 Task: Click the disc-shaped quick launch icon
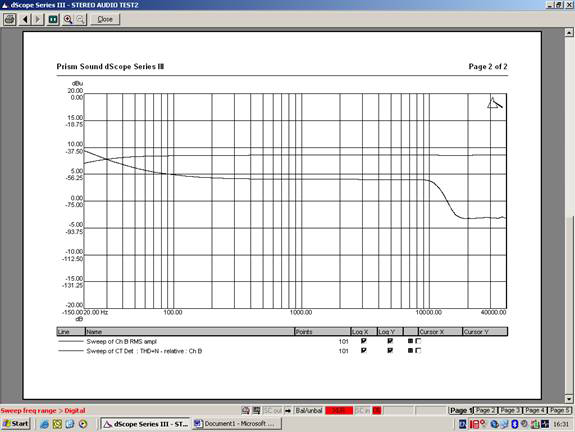click(x=83, y=424)
